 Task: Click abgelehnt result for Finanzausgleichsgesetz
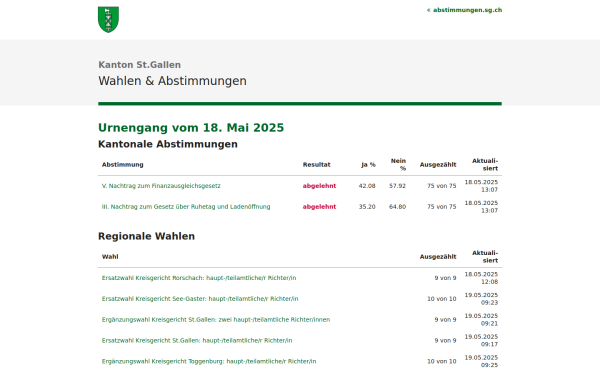(319, 186)
